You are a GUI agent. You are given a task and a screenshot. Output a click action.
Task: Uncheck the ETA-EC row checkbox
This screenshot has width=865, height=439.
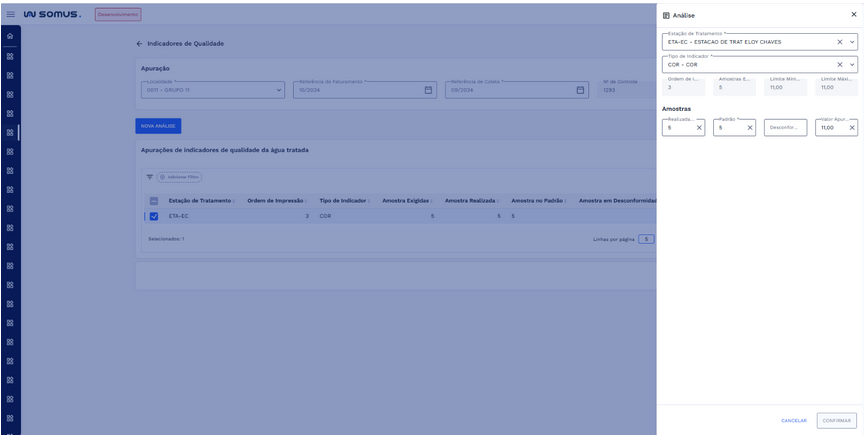(x=153, y=216)
